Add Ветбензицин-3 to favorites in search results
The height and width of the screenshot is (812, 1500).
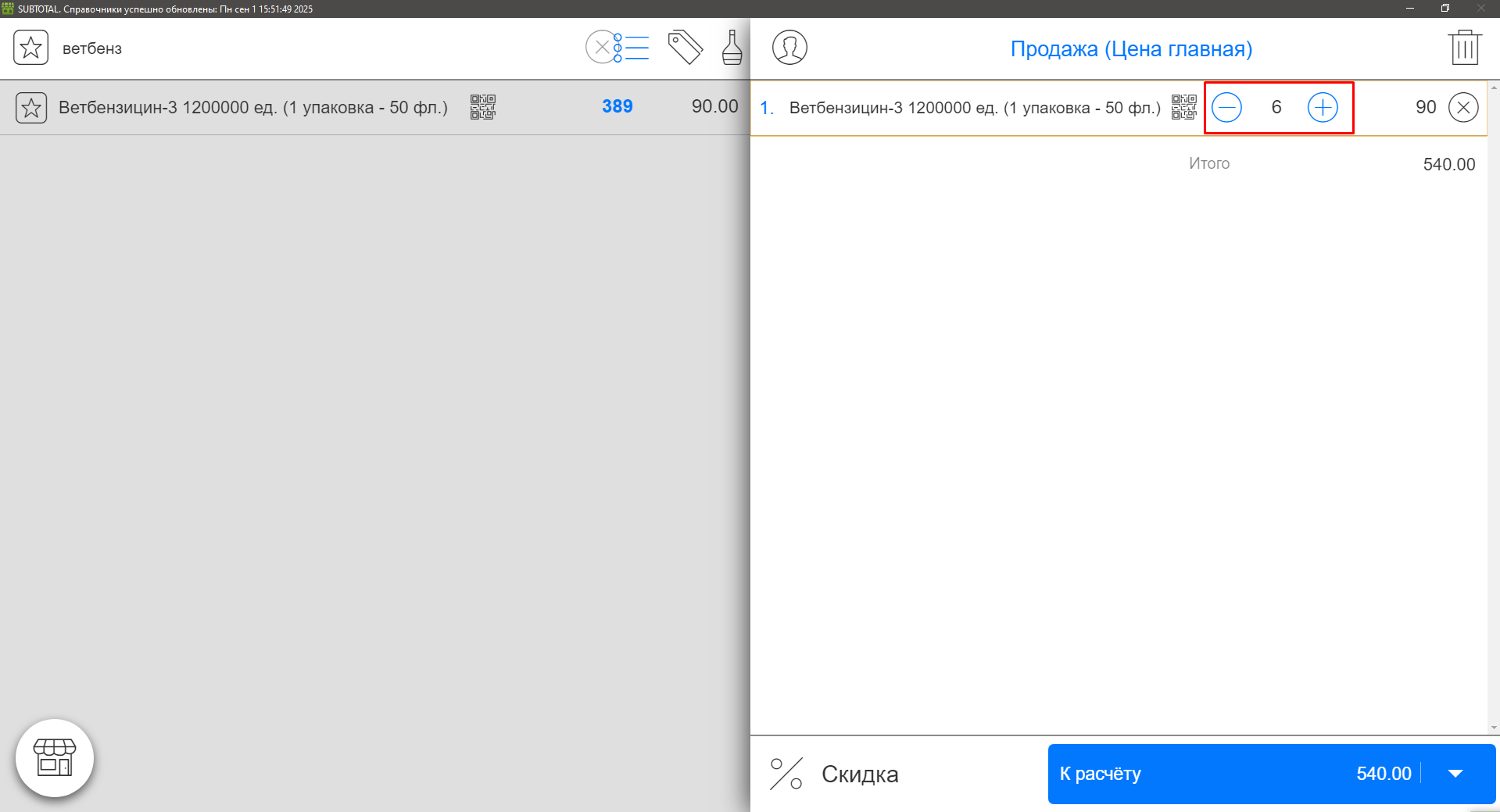31,108
